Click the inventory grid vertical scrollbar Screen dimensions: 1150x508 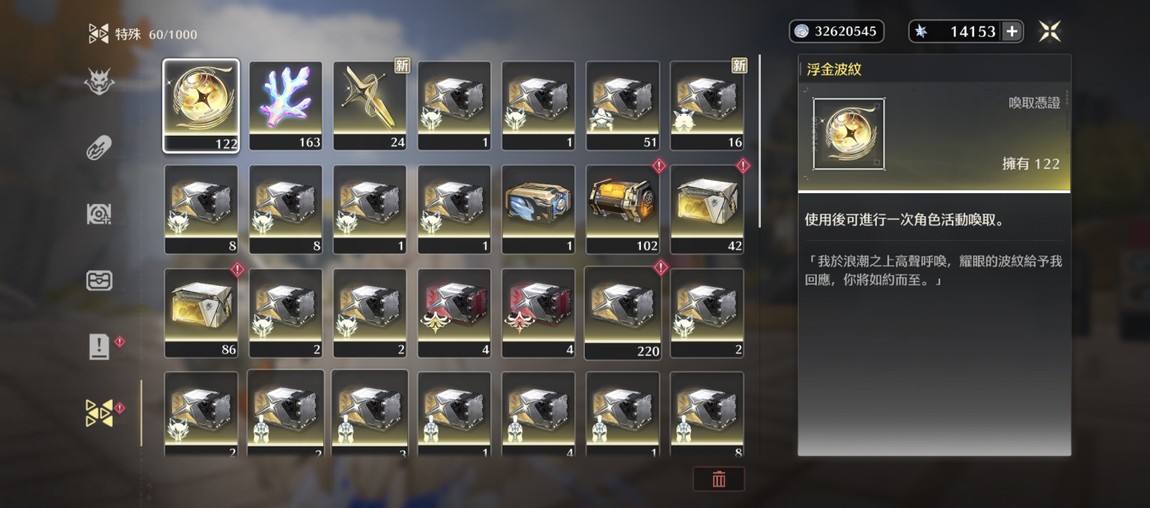[760, 141]
